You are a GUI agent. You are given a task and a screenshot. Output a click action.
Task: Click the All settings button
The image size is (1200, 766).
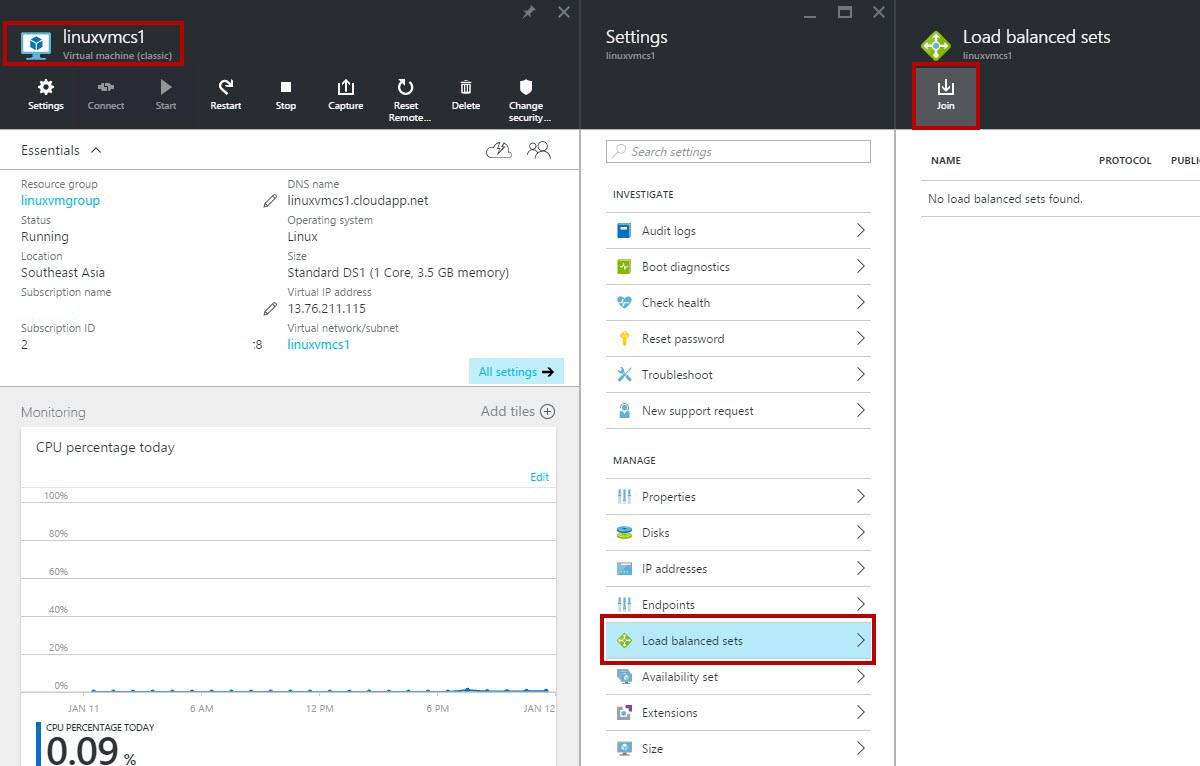click(x=516, y=371)
